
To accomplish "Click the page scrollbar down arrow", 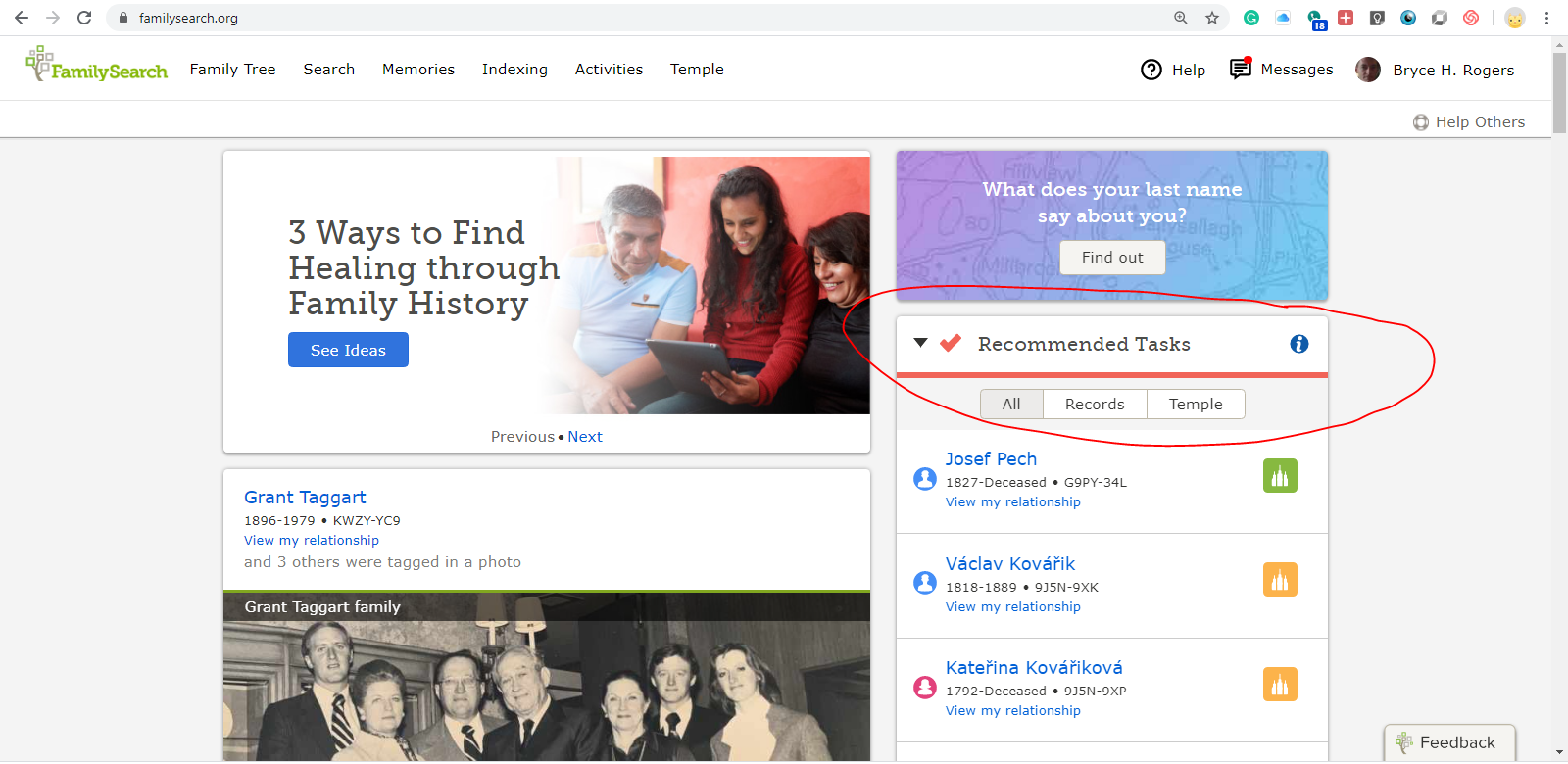I will (x=1559, y=752).
